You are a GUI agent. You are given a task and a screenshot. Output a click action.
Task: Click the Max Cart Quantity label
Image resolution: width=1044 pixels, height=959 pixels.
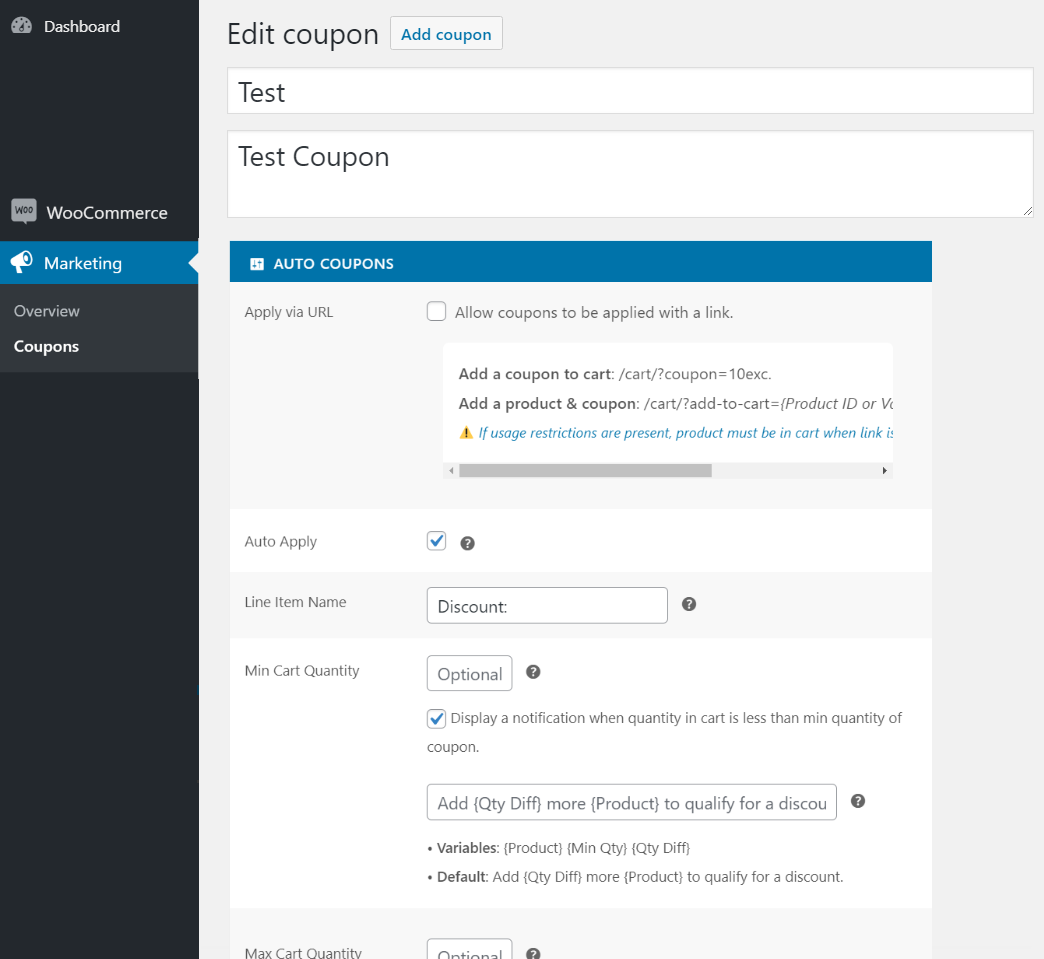click(x=303, y=952)
